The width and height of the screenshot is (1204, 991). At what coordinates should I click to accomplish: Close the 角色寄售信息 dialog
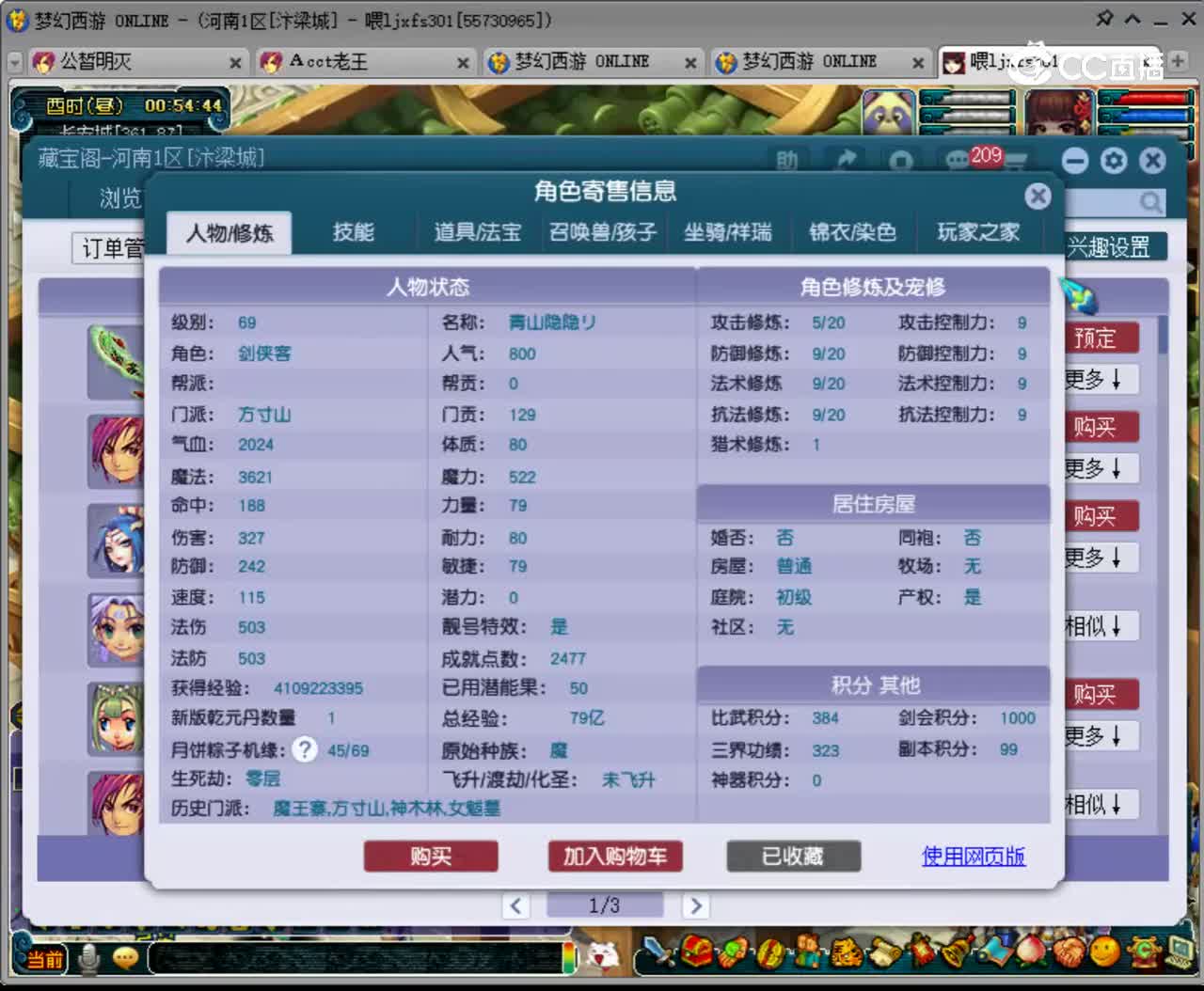coord(1038,196)
